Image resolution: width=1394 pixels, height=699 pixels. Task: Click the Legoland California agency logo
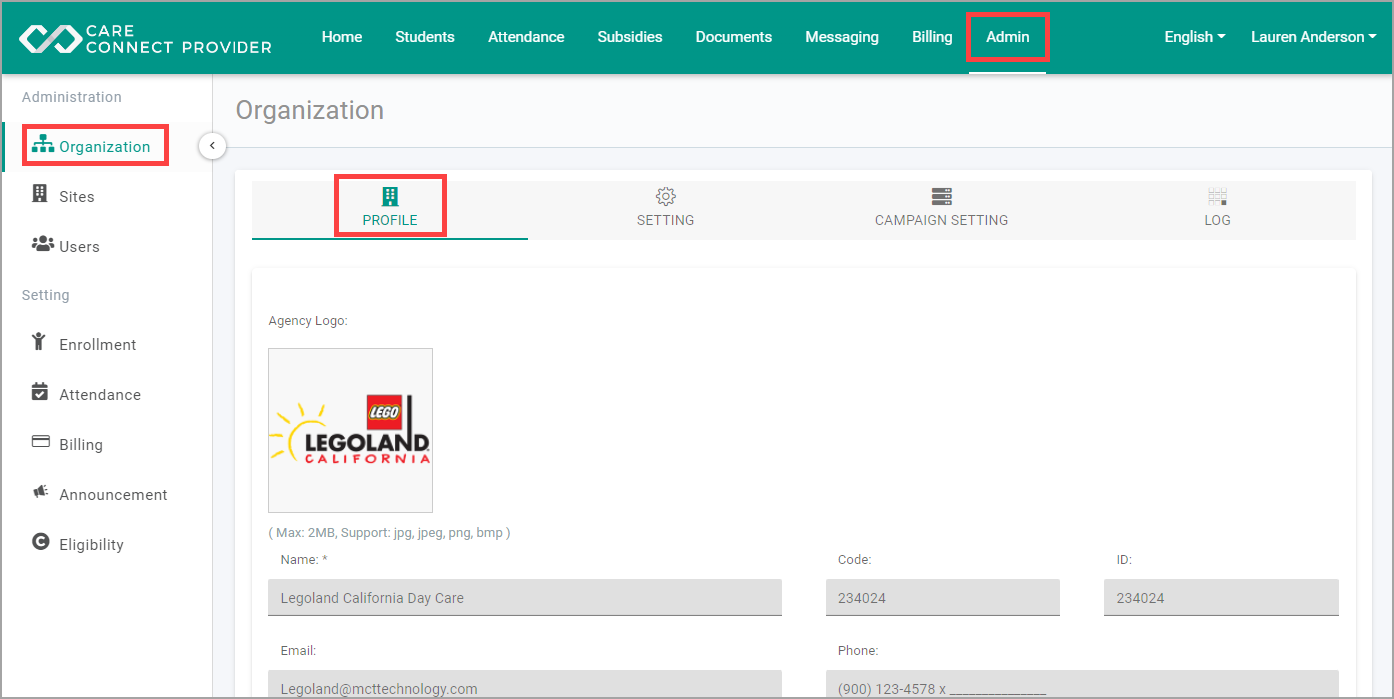350,430
